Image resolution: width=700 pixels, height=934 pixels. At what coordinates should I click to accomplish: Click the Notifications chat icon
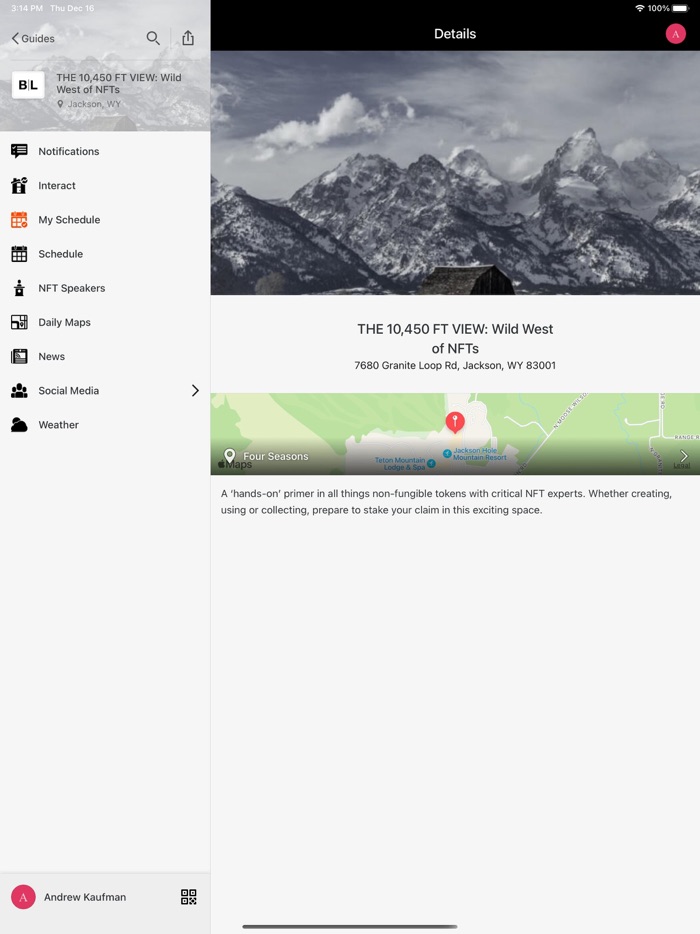point(19,151)
